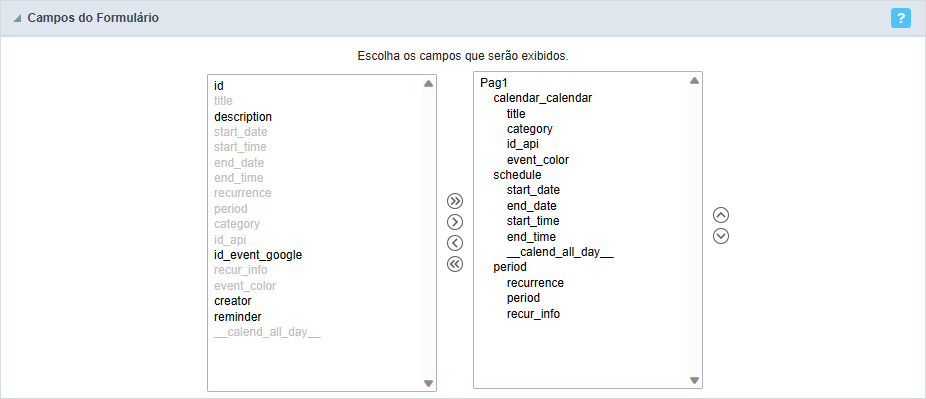Click the move field up circular arrow
Image resolution: width=926 pixels, height=399 pixels.
click(x=721, y=214)
